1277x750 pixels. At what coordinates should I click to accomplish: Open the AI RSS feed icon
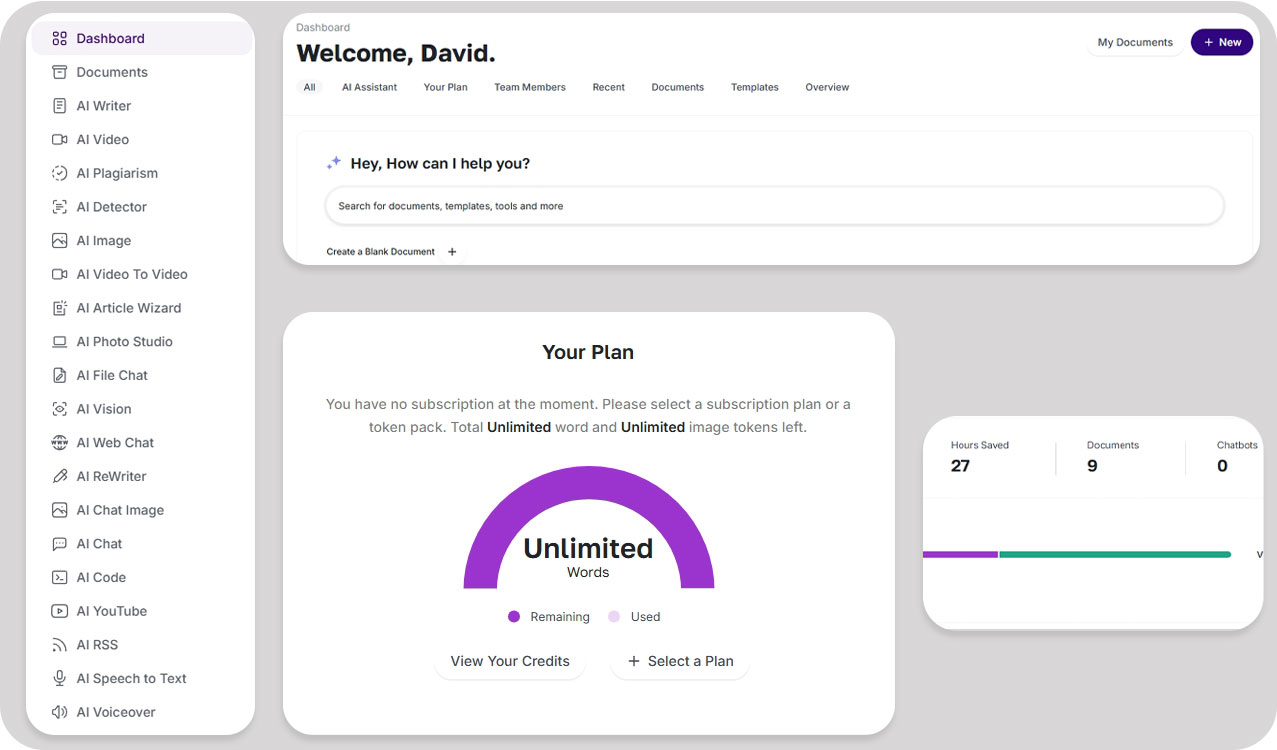click(x=59, y=645)
